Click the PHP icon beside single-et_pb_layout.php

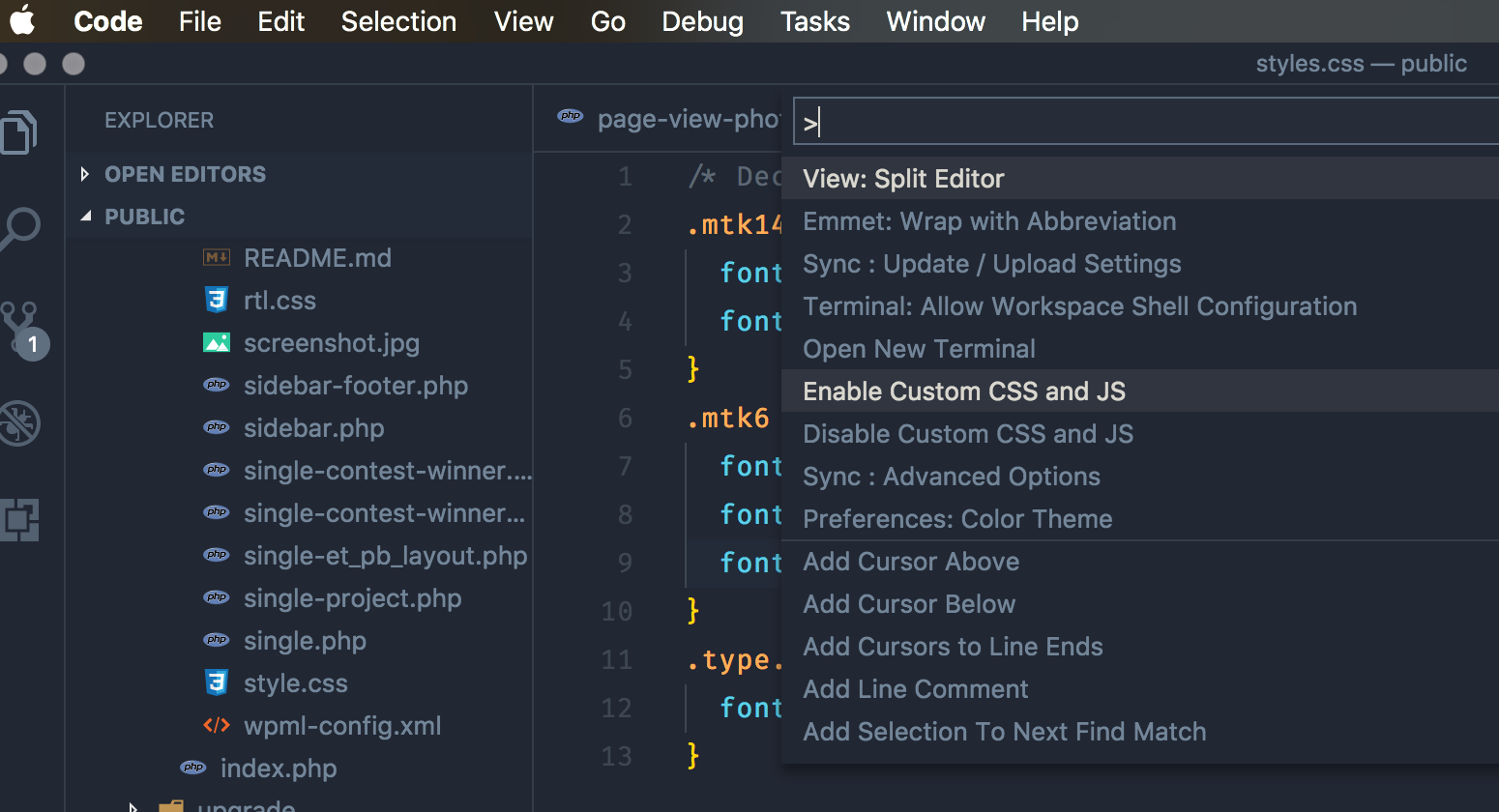217,555
